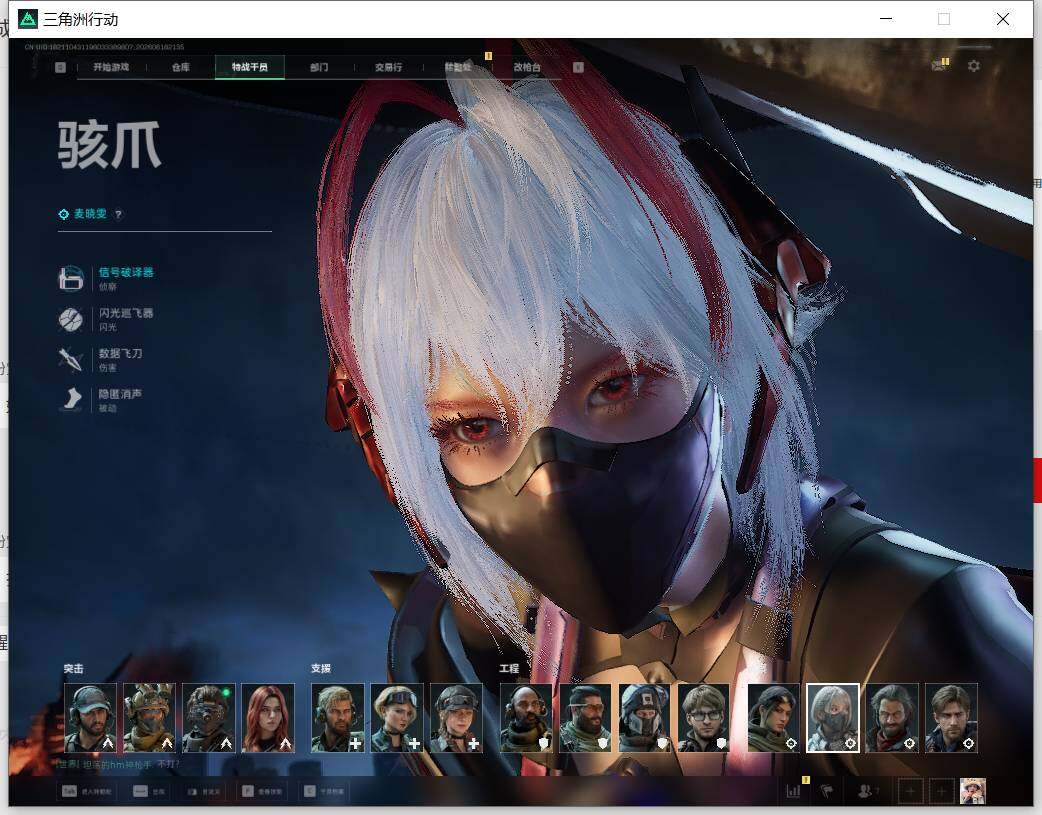Screen dimensions: 1042x815
Task: Open the bar chart statistics icon at bottom
Action: pos(793,790)
